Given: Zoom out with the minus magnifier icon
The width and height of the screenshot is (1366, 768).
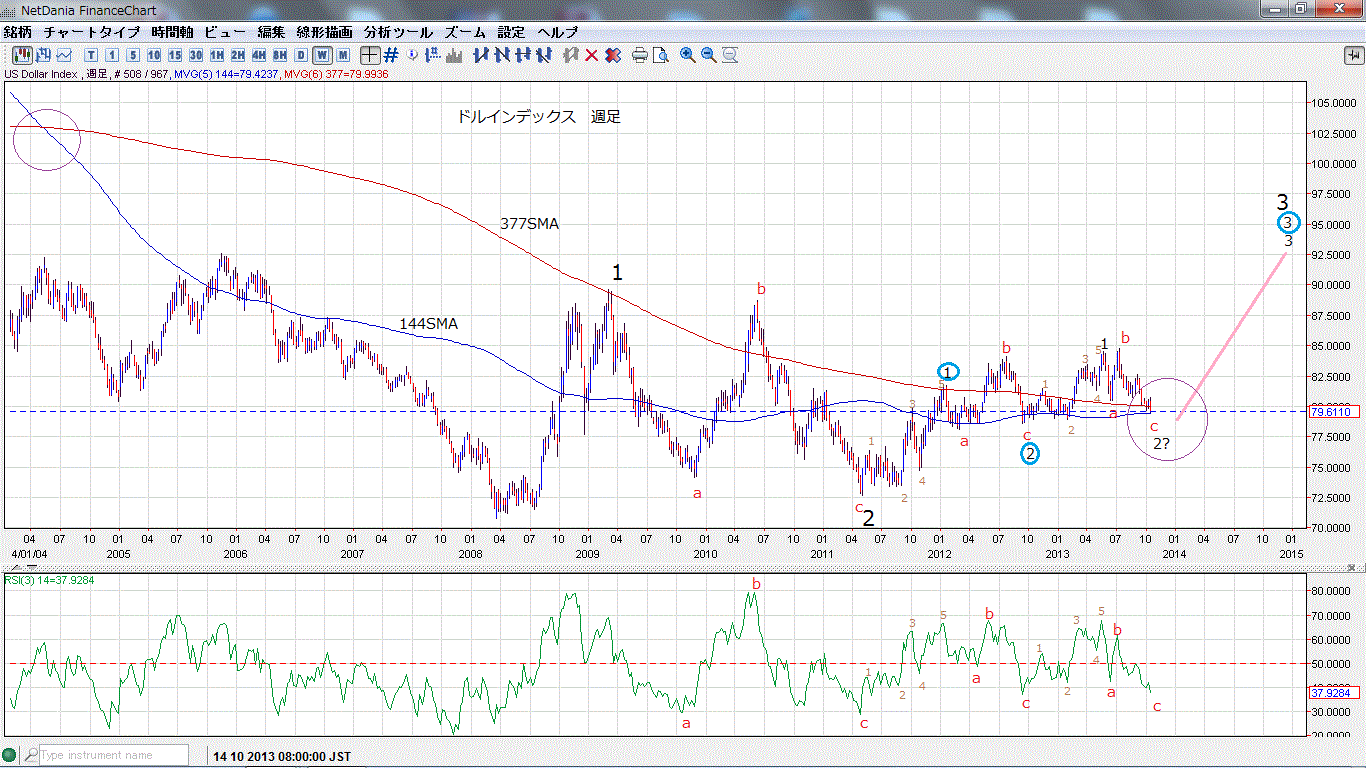Looking at the screenshot, I should [x=709, y=55].
